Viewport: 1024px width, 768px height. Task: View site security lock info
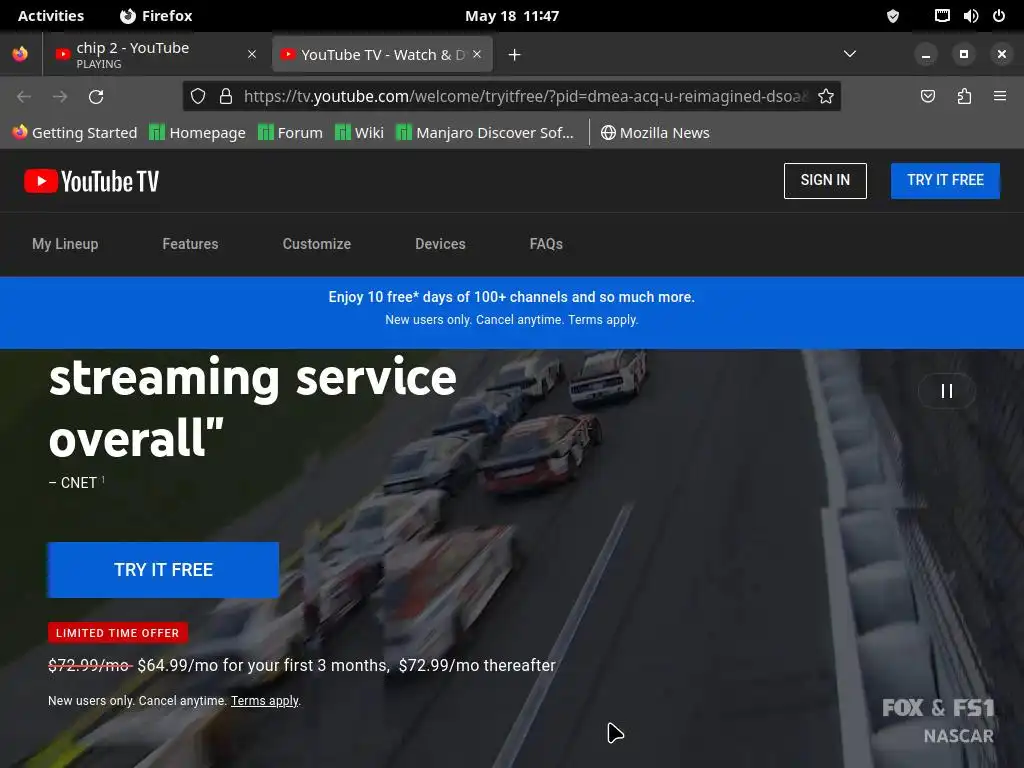pyautogui.click(x=226, y=97)
